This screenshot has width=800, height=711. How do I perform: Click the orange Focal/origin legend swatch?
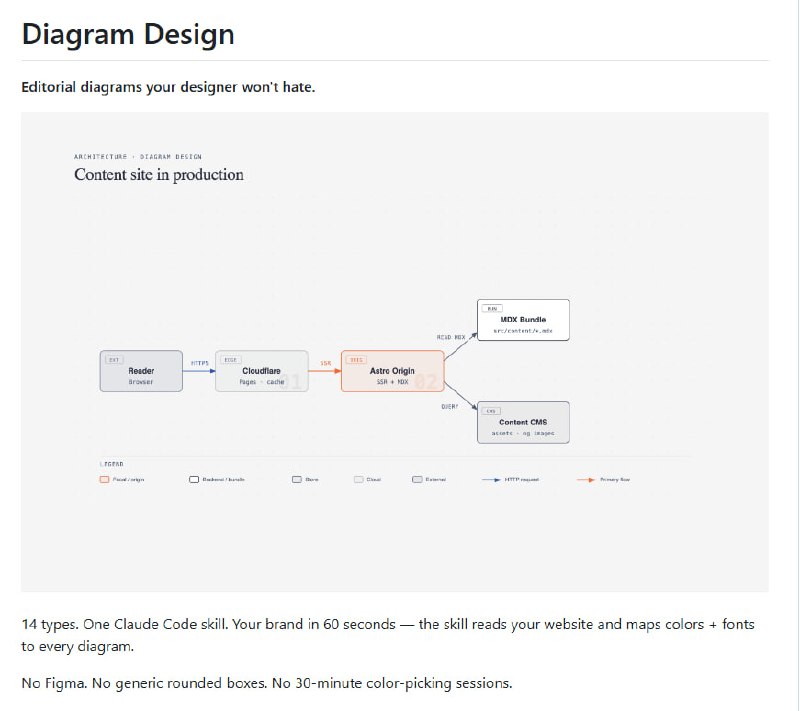(104, 480)
